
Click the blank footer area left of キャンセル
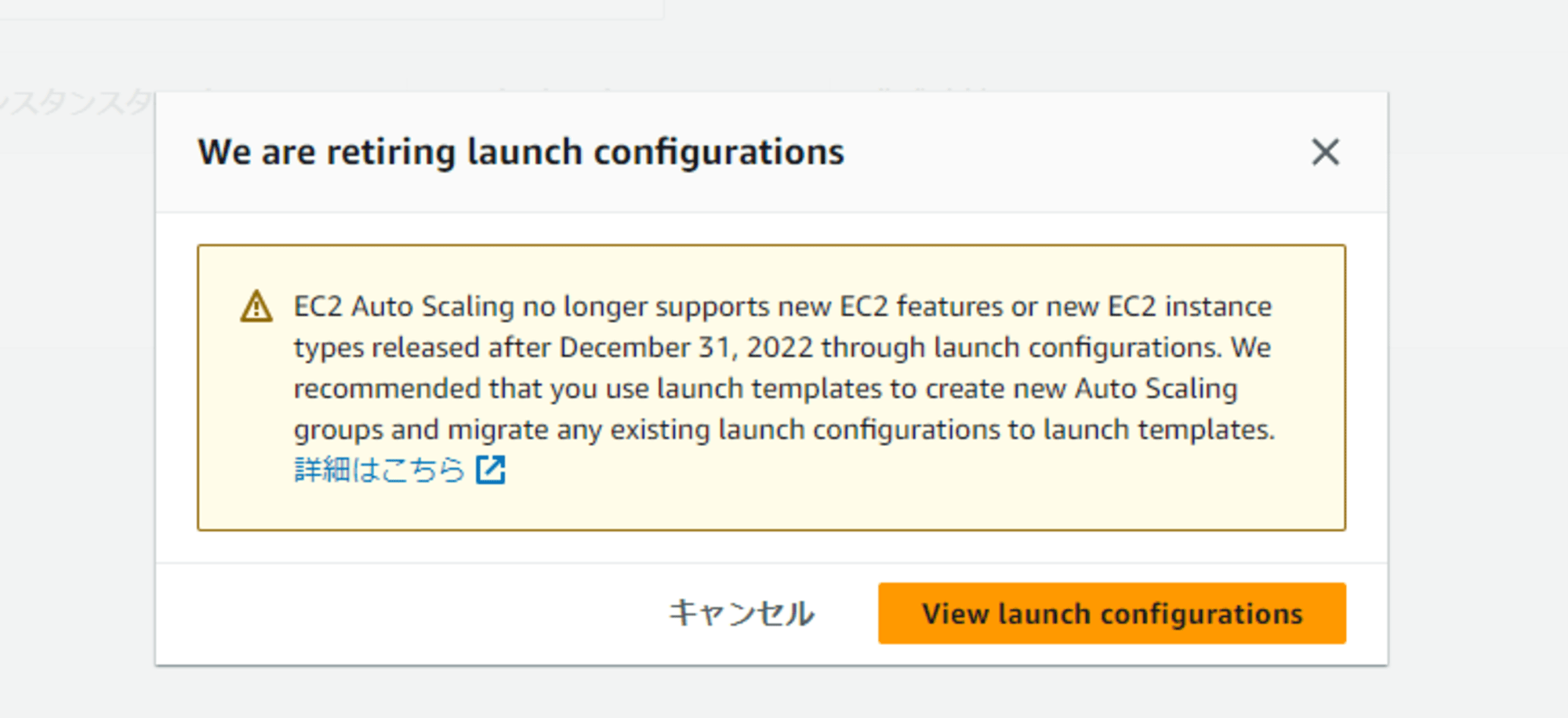[408, 613]
